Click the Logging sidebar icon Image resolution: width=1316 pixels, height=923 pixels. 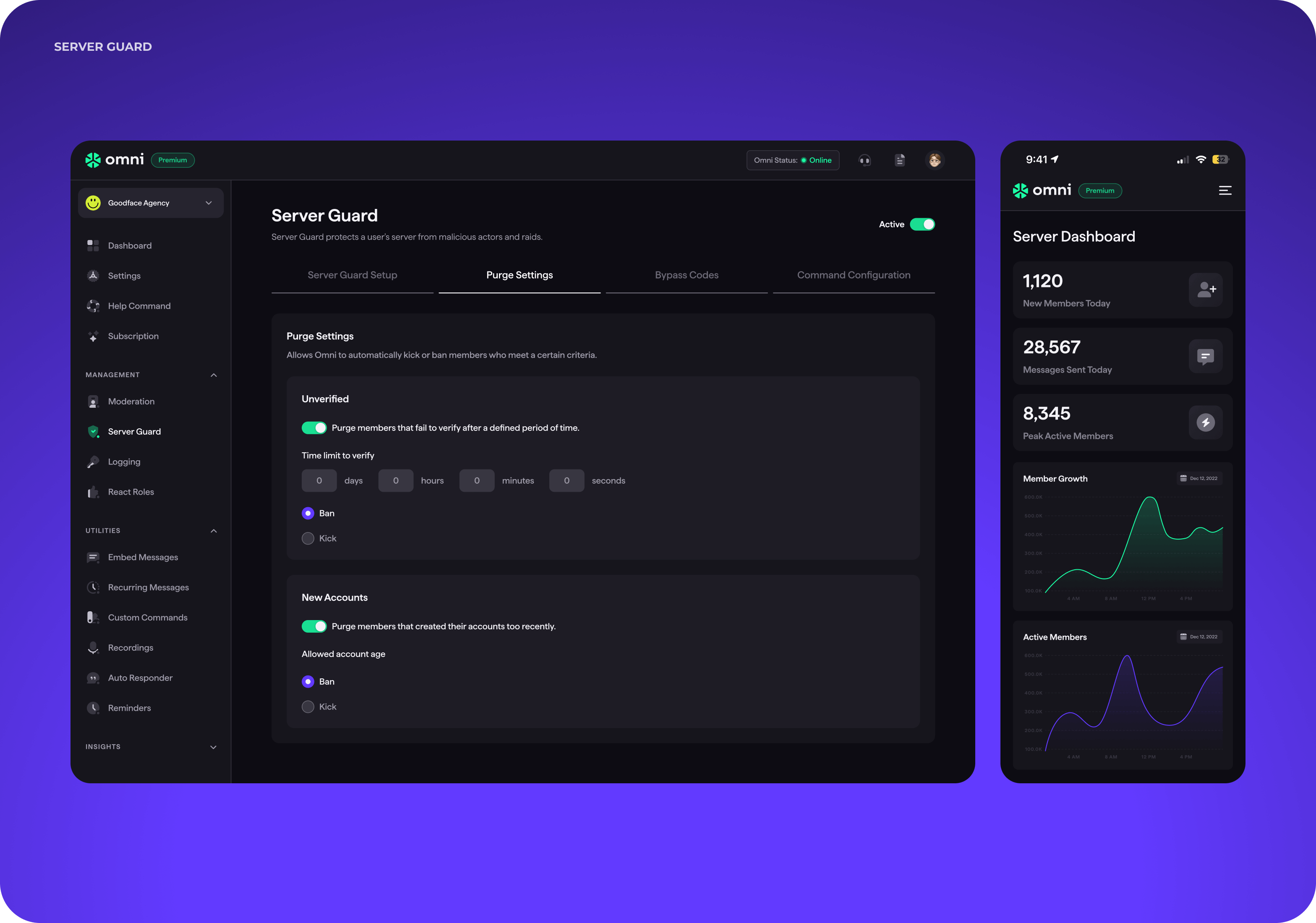94,461
